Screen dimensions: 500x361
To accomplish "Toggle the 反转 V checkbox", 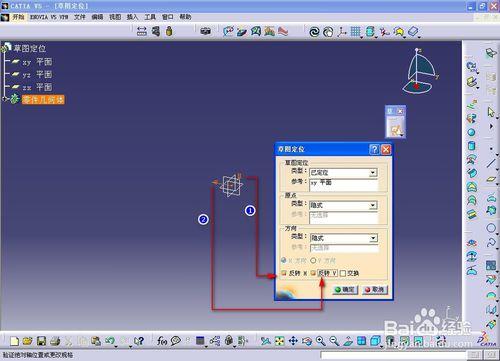I will [x=313, y=273].
